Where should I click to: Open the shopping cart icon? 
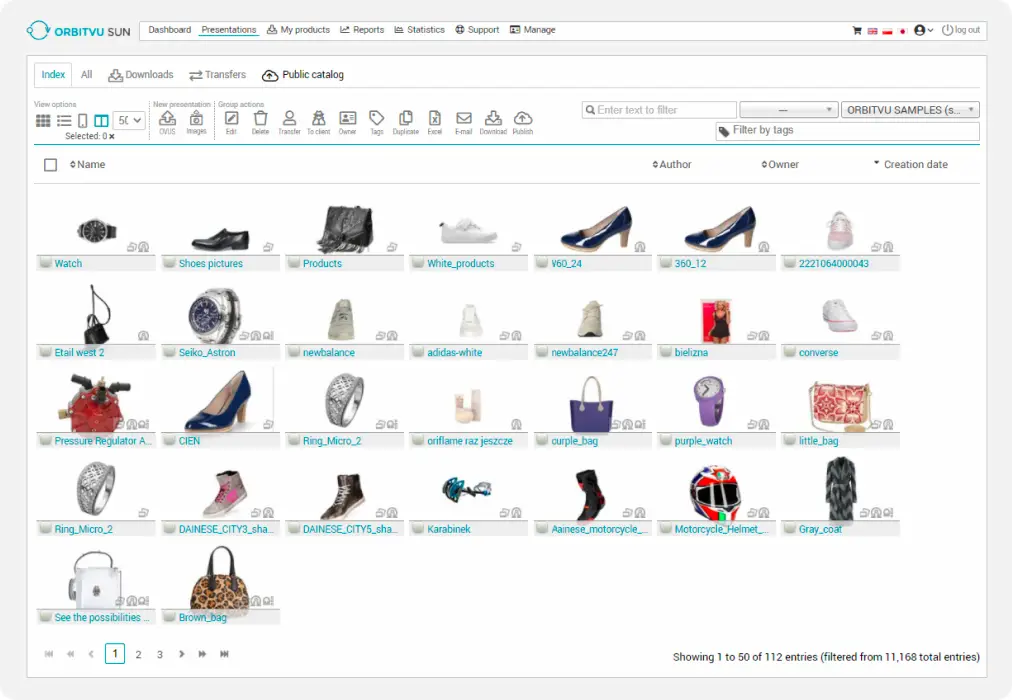(857, 30)
